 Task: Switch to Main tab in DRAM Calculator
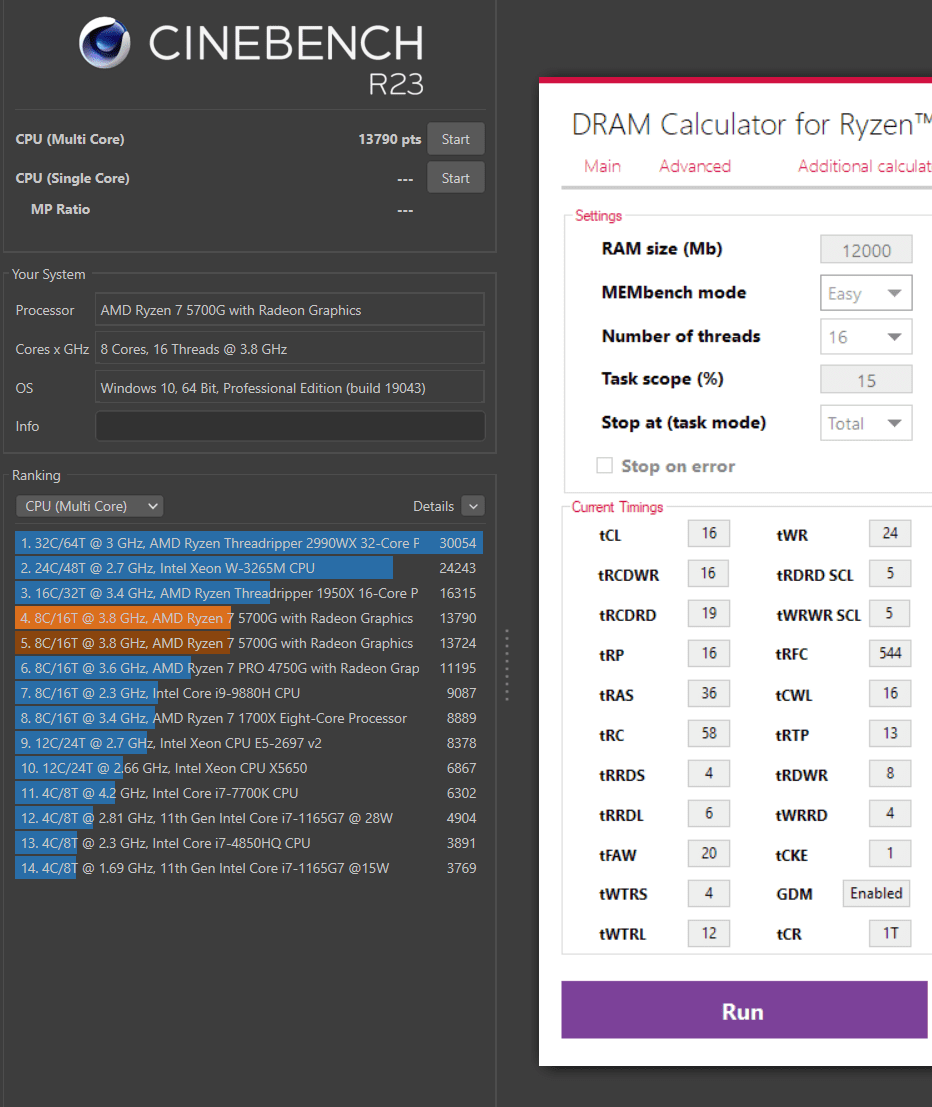tap(602, 166)
